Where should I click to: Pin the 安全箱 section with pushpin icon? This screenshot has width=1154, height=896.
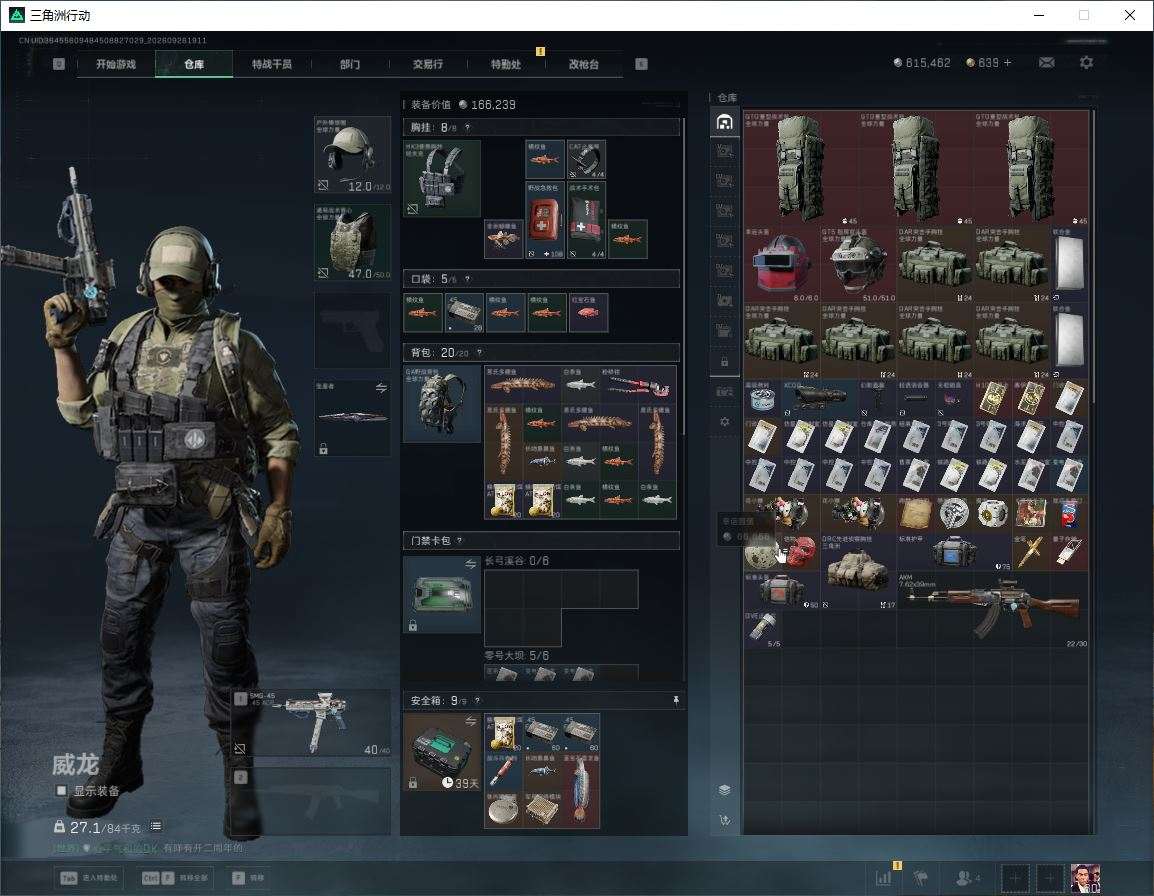[676, 700]
